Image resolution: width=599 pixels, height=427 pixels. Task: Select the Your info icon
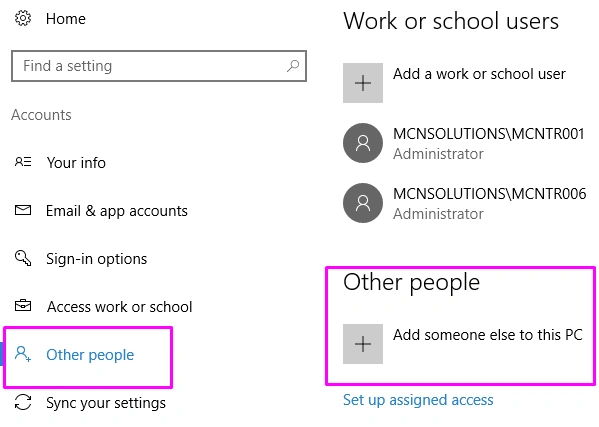[x=23, y=162]
